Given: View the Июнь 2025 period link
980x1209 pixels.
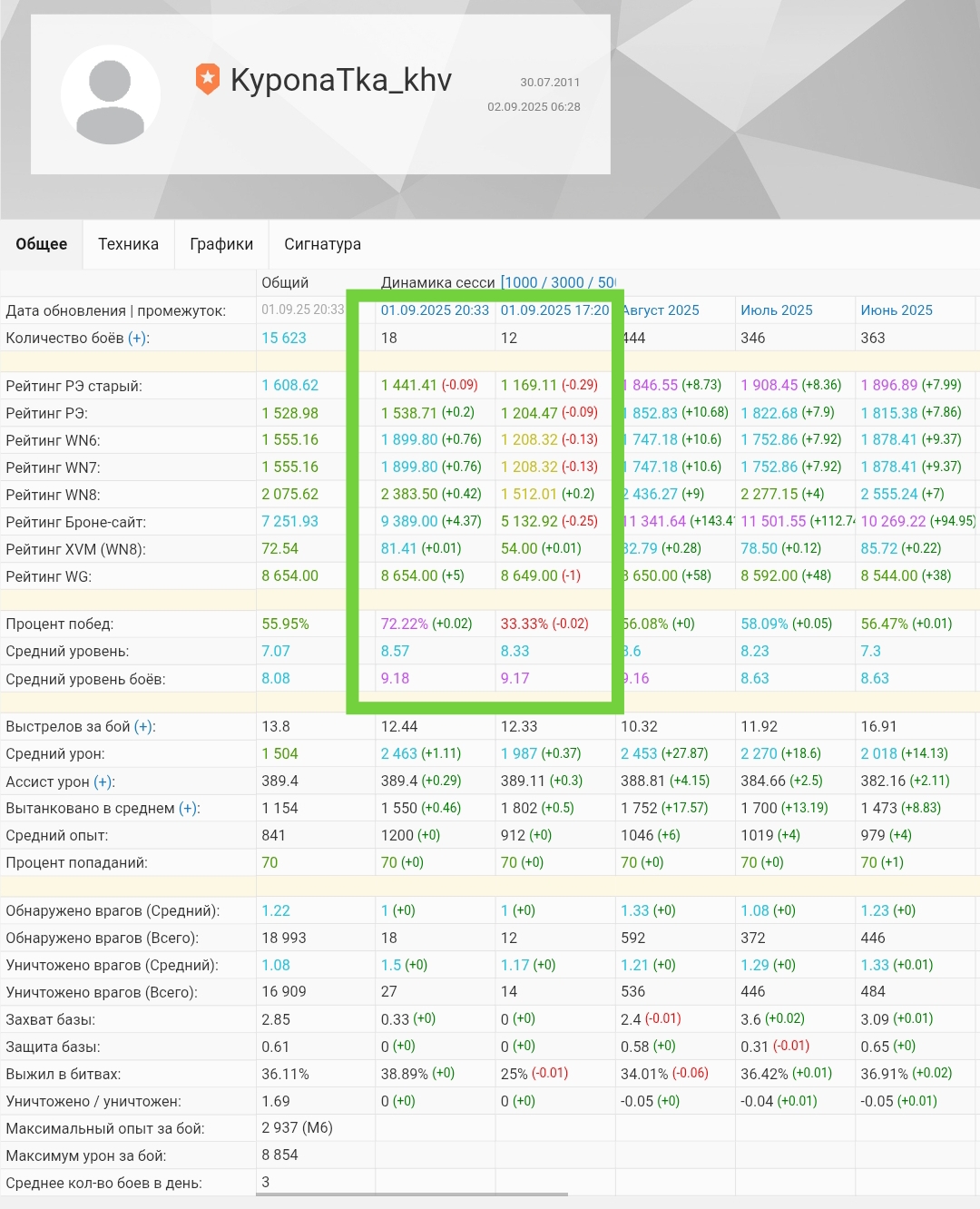Looking at the screenshot, I should click(896, 310).
